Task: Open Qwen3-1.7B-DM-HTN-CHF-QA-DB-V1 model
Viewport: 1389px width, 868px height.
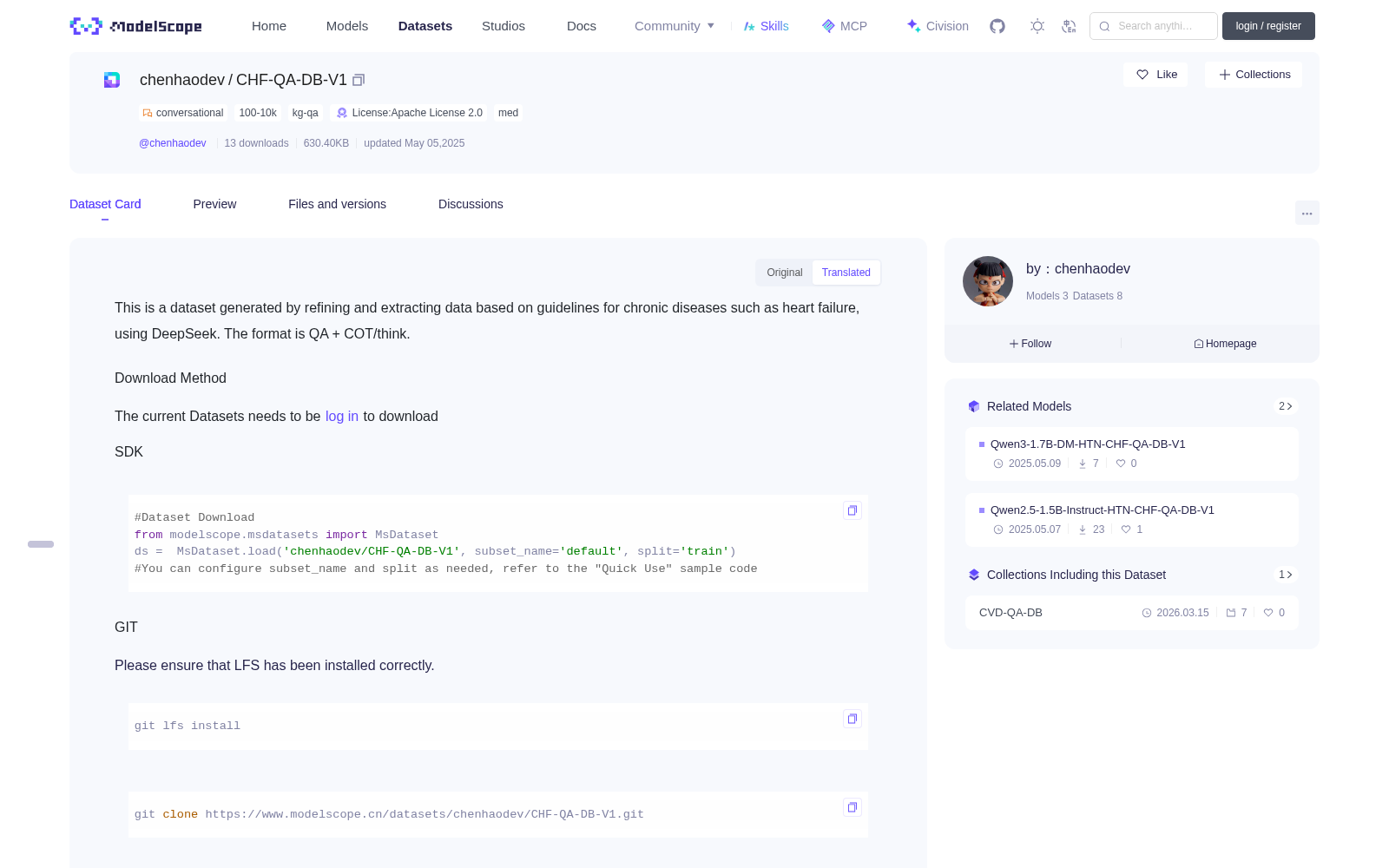Action: (x=1132, y=454)
